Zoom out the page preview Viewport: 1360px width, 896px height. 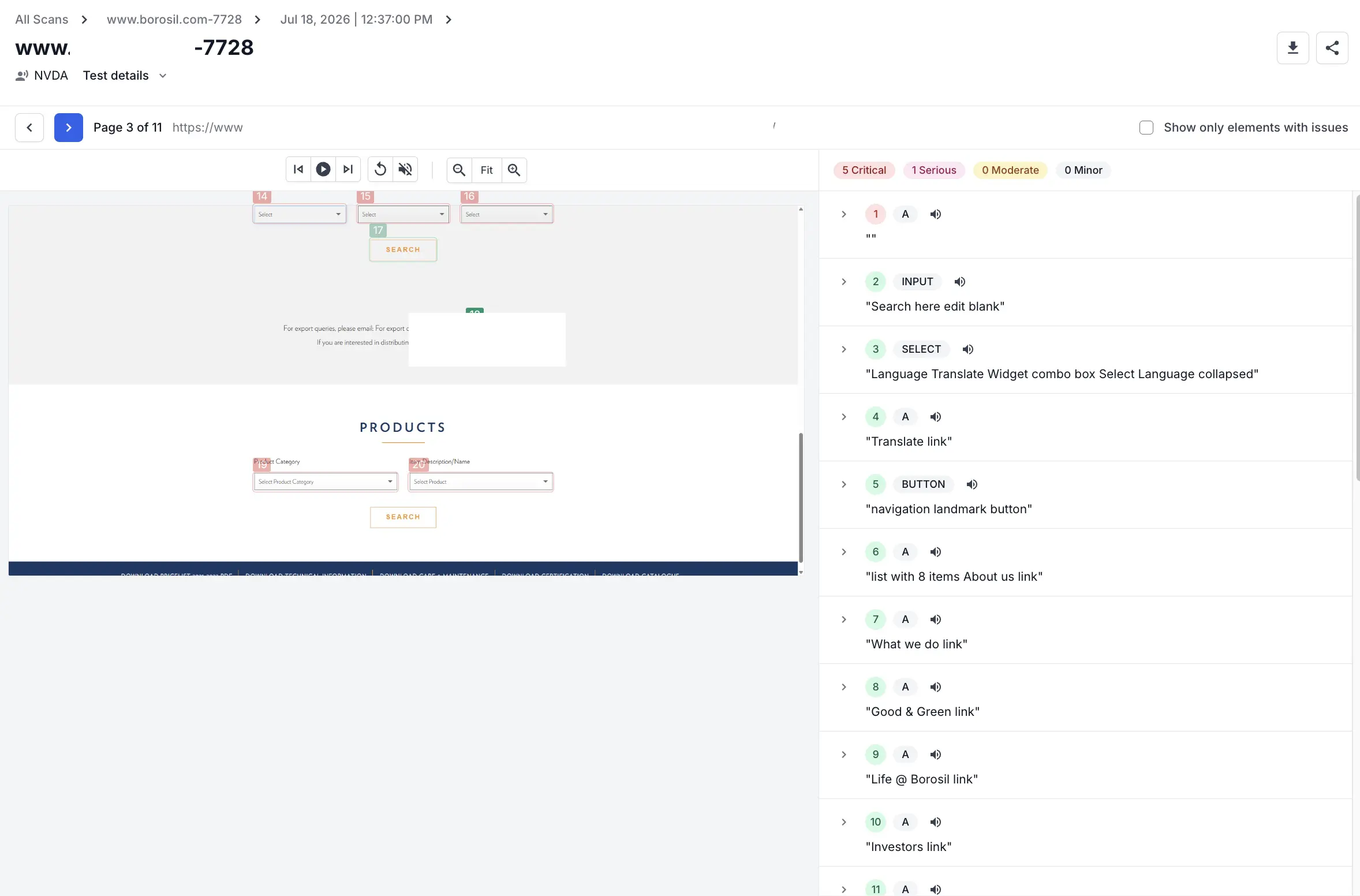click(459, 170)
